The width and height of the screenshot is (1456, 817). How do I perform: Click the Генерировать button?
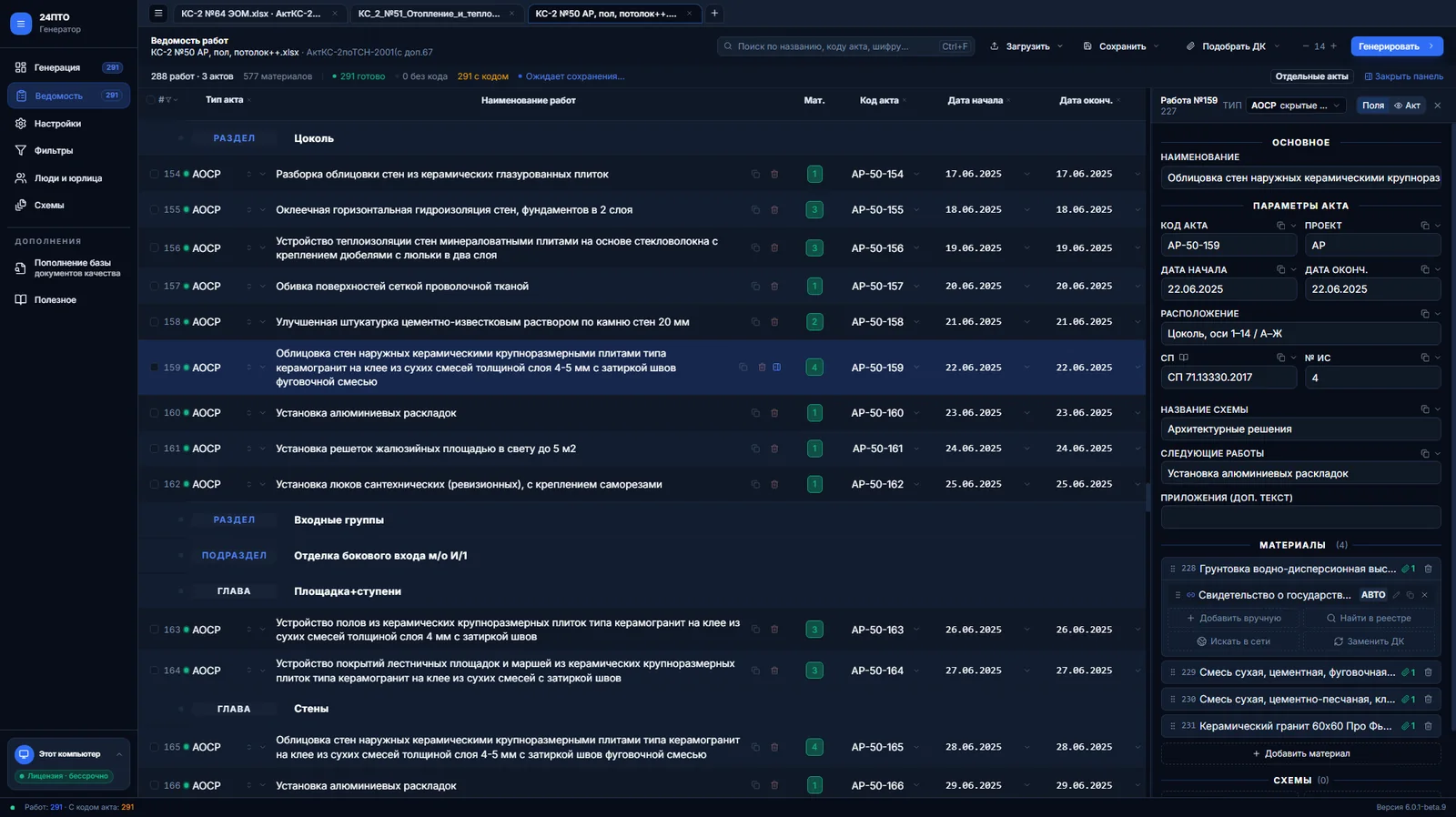[x=1395, y=46]
